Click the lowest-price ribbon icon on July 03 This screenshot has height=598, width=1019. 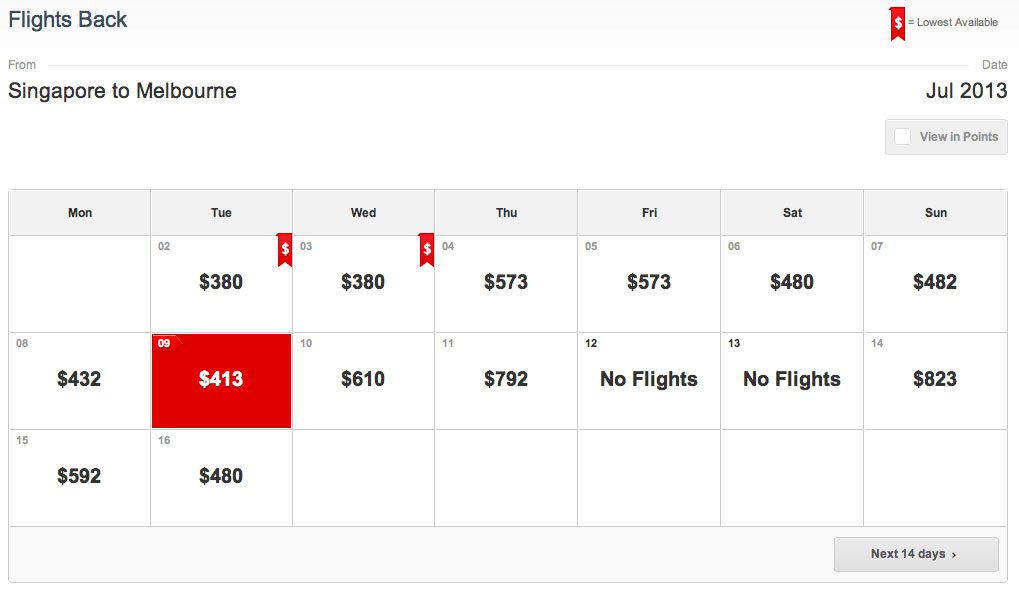[x=427, y=249]
